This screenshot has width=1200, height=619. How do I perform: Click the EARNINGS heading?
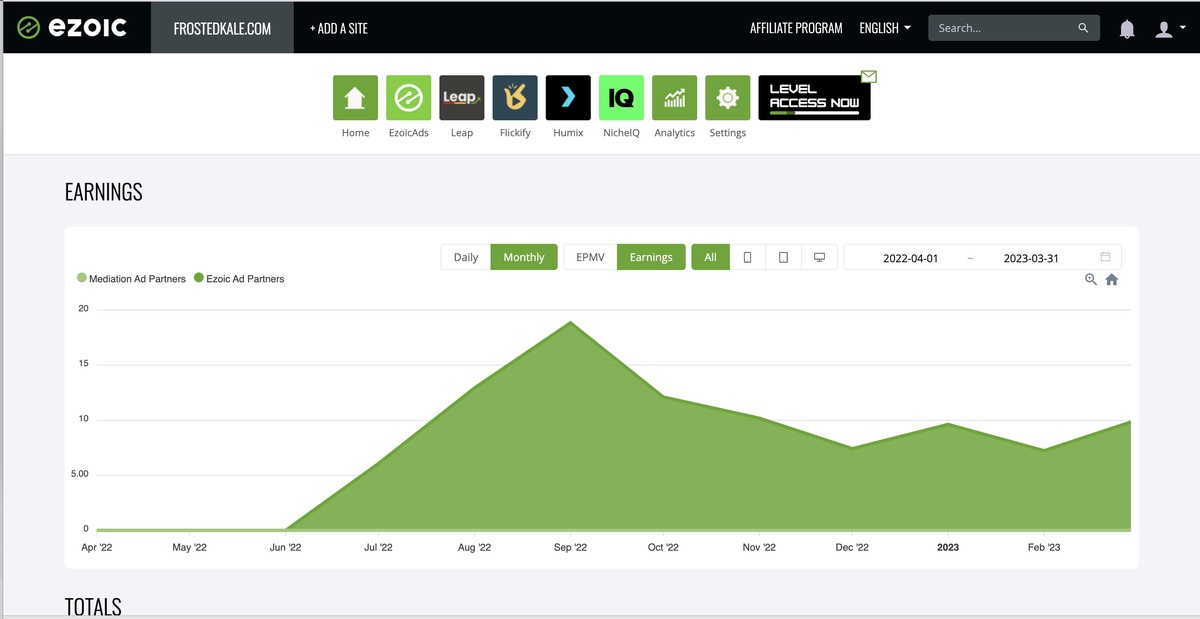coord(104,192)
